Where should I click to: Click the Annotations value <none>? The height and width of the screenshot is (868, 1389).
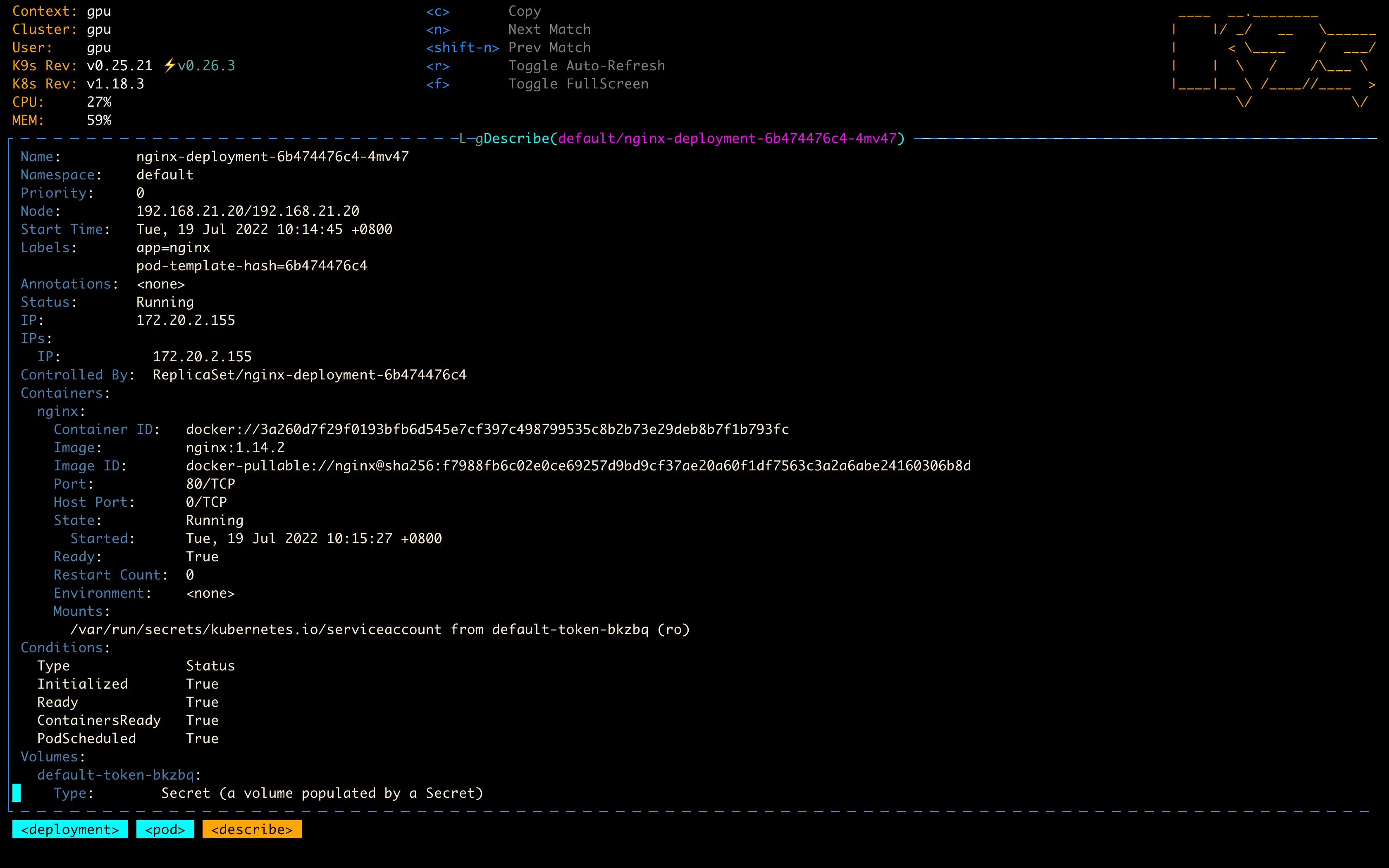[161, 284]
